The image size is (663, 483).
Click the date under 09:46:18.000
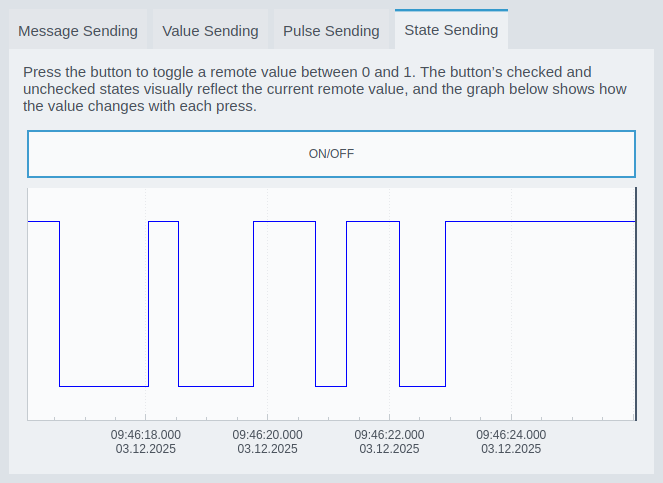146,450
